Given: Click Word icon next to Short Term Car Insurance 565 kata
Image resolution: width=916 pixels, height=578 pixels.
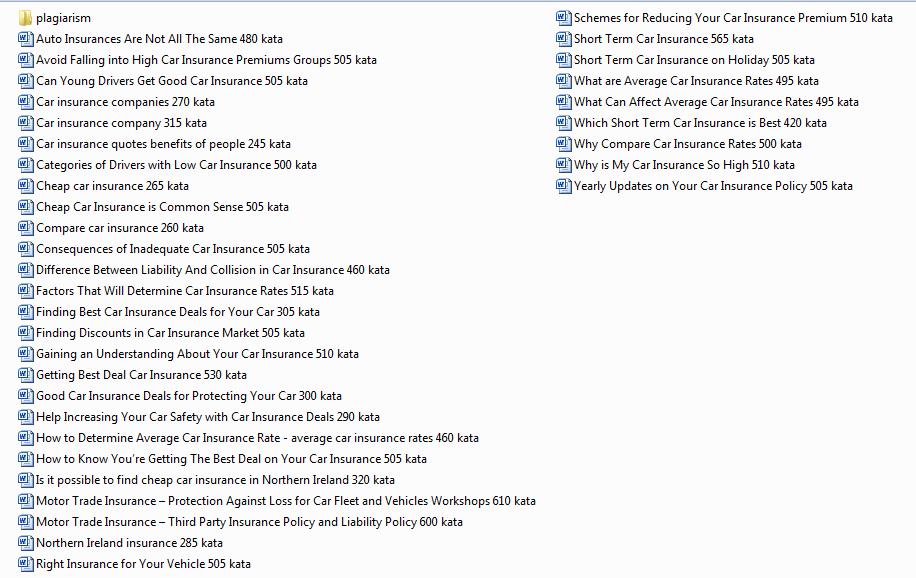Looking at the screenshot, I should point(563,39).
